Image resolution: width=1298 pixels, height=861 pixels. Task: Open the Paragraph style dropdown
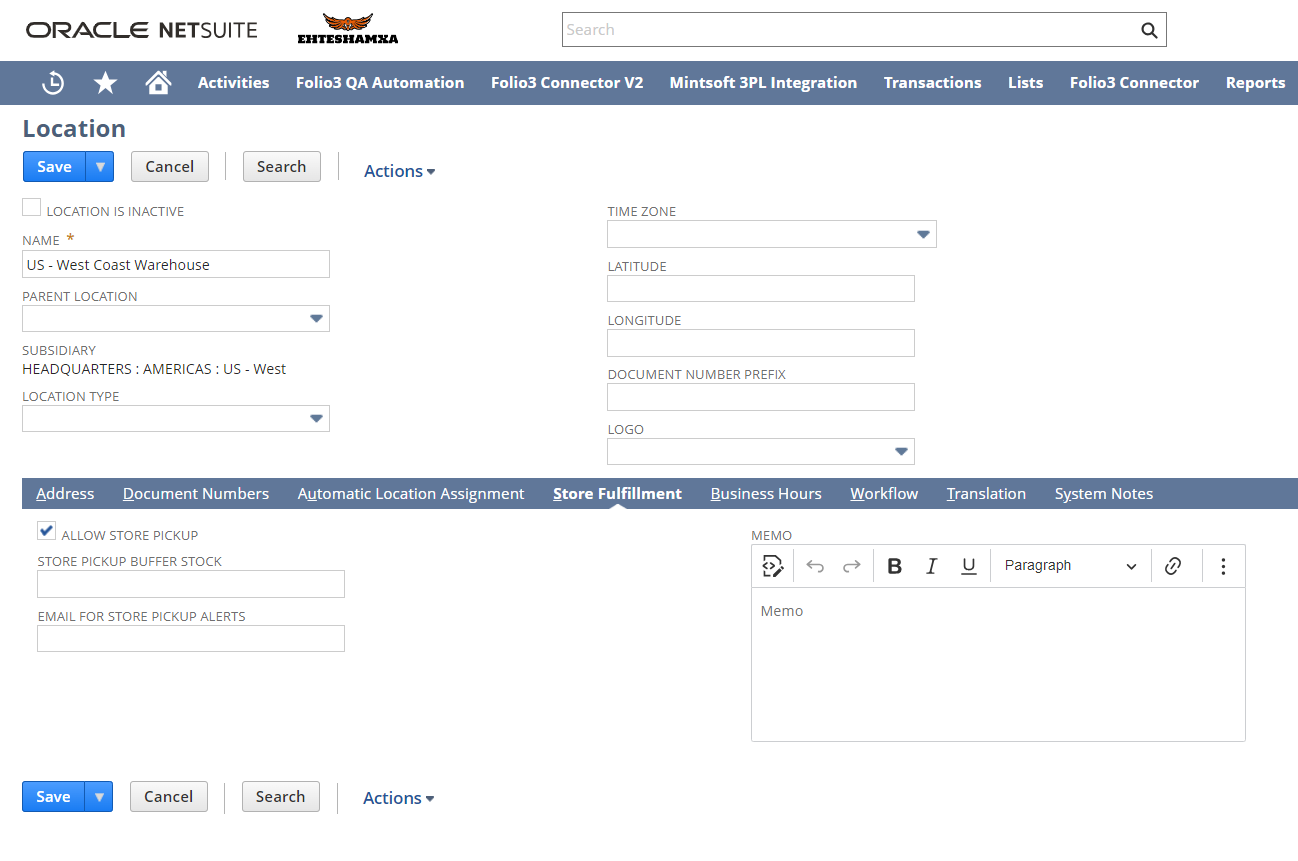(1071, 566)
